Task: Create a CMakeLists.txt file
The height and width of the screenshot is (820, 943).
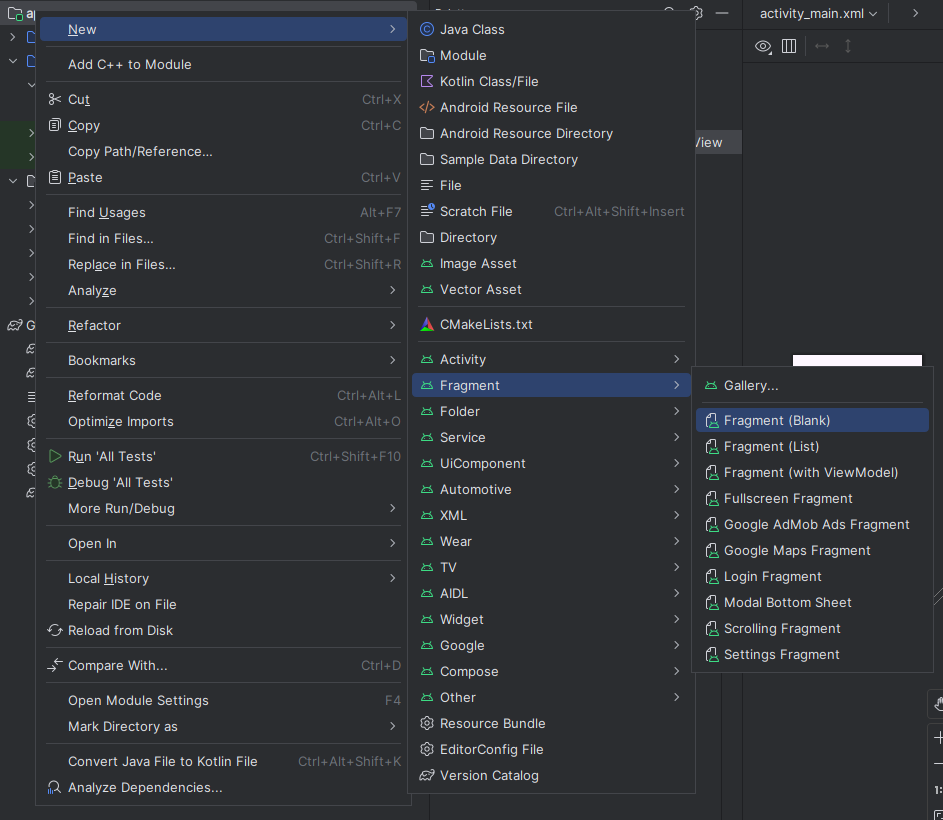Action: [x=550, y=324]
